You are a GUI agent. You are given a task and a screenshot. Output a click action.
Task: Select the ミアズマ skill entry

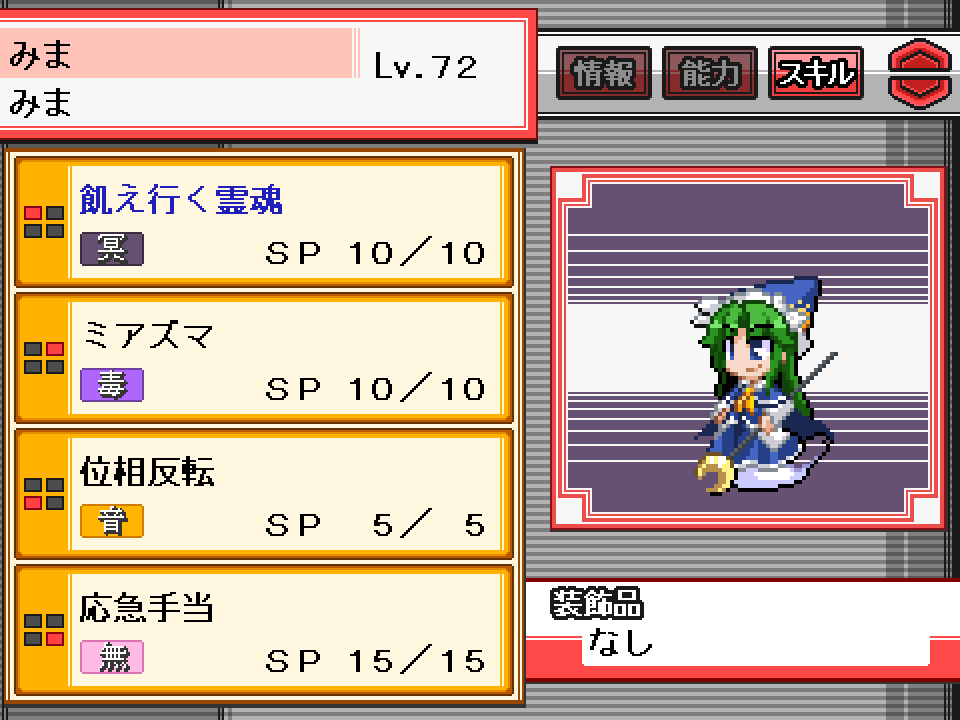263,358
